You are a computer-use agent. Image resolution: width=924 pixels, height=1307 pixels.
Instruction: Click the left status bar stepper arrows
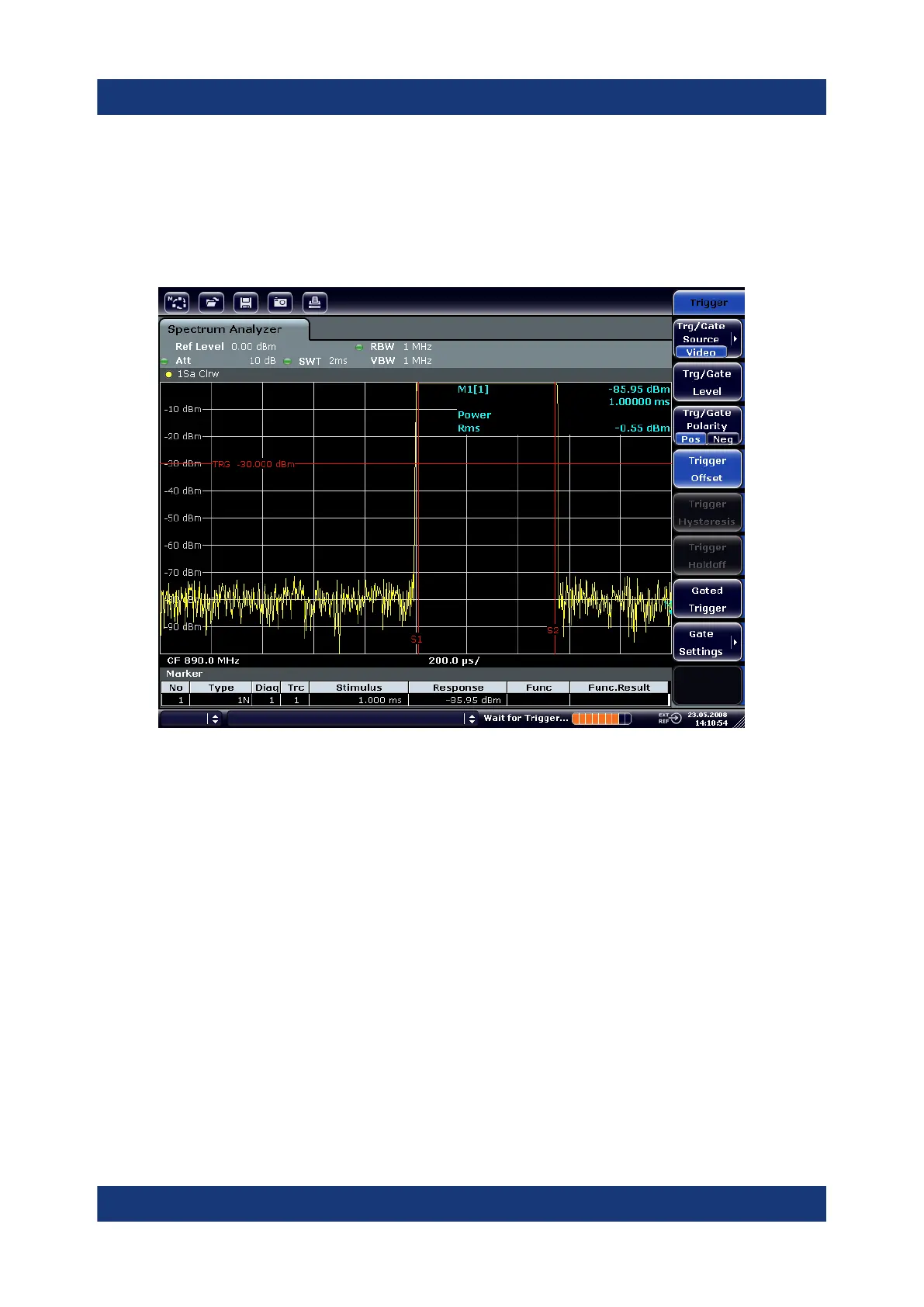pyautogui.click(x=215, y=719)
